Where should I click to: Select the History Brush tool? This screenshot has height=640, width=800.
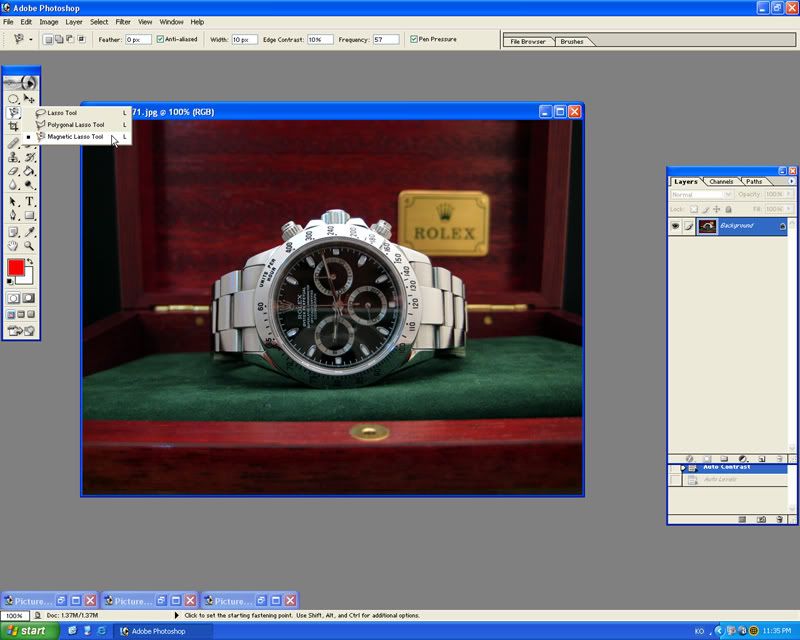point(29,157)
